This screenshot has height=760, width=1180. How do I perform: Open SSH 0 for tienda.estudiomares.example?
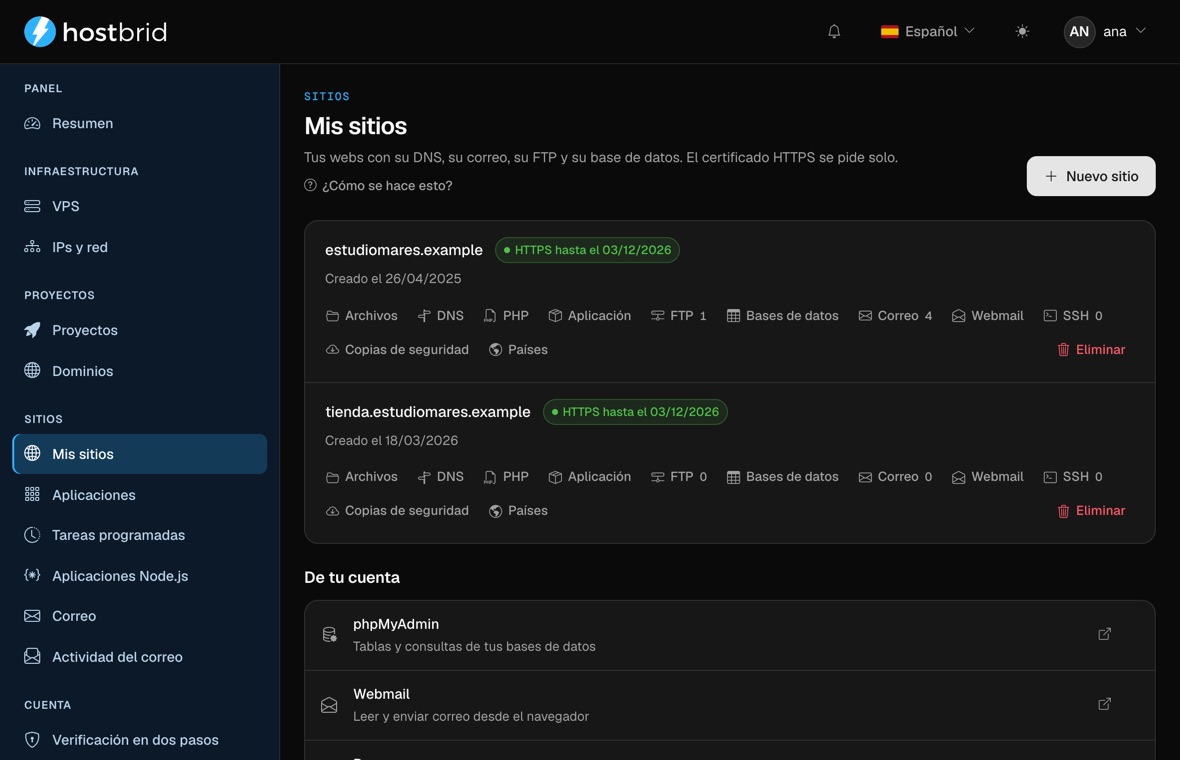(x=1073, y=476)
